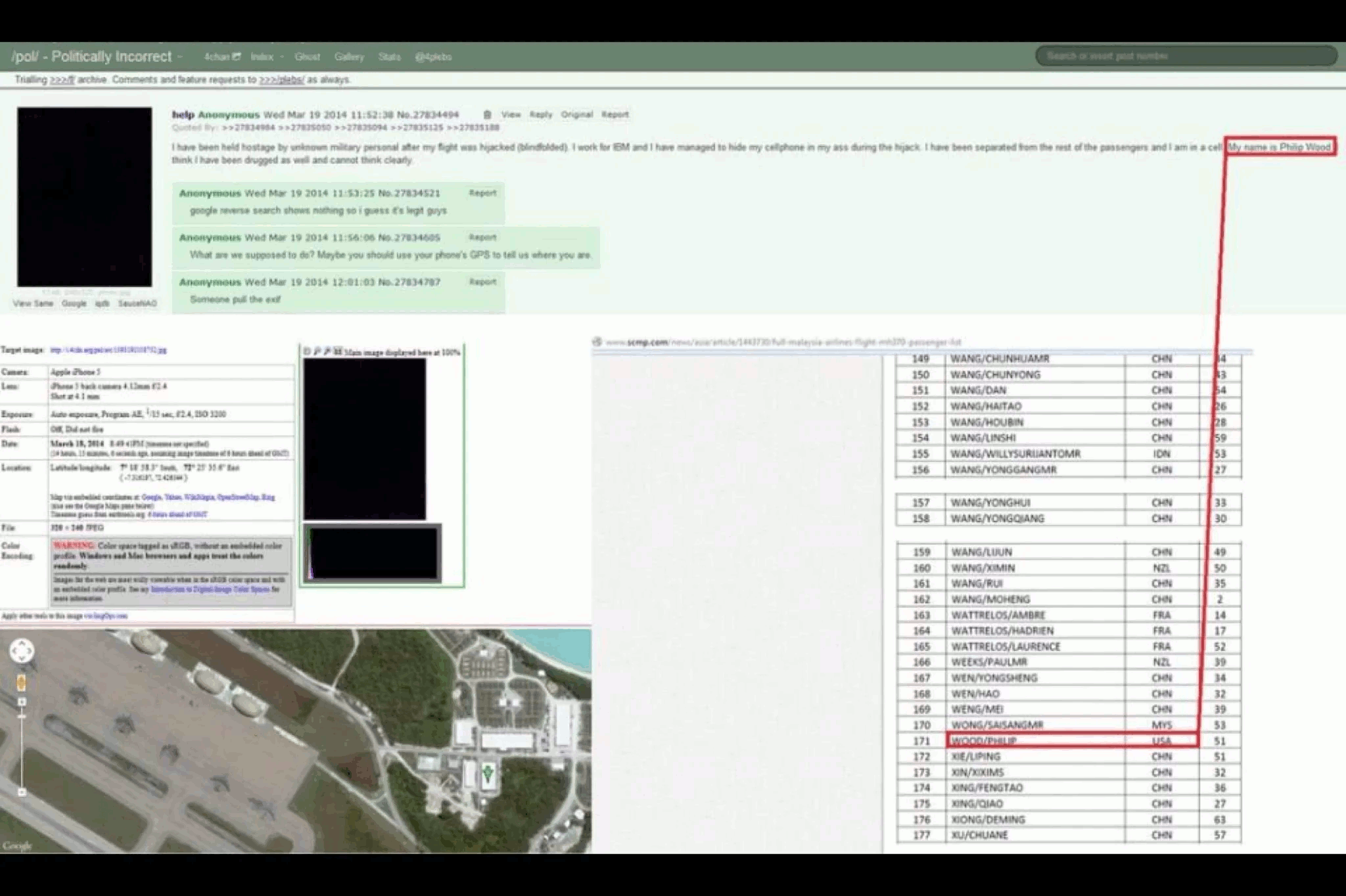
Task: Click View on the original post
Action: (x=511, y=114)
